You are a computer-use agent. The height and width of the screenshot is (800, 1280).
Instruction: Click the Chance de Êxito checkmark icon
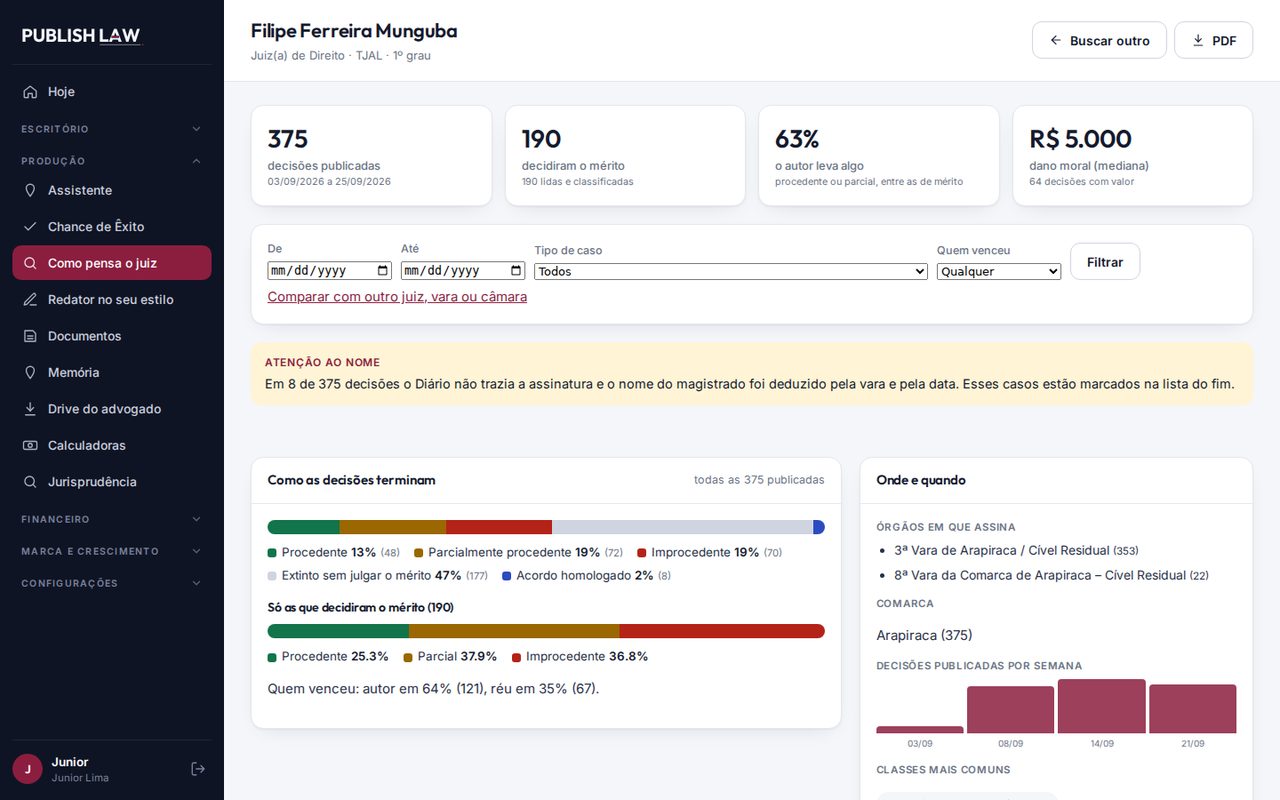tap(30, 227)
